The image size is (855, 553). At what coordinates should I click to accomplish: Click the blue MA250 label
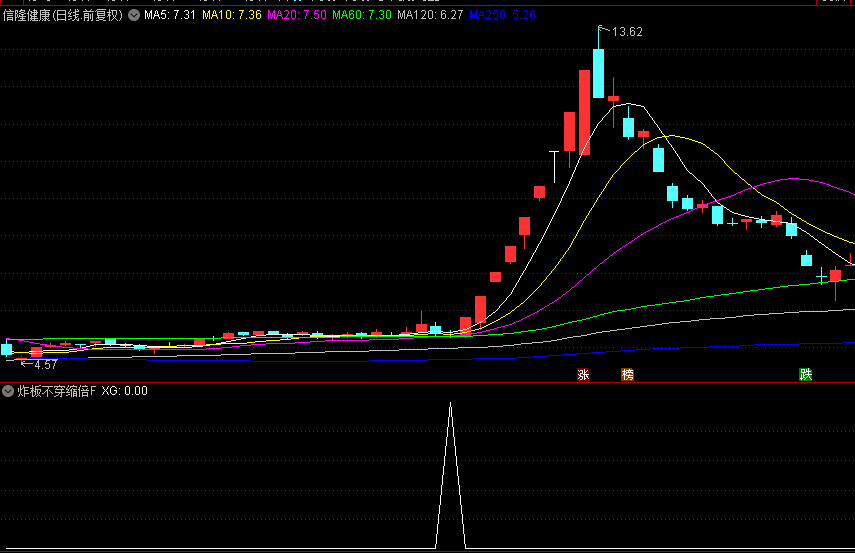point(502,16)
